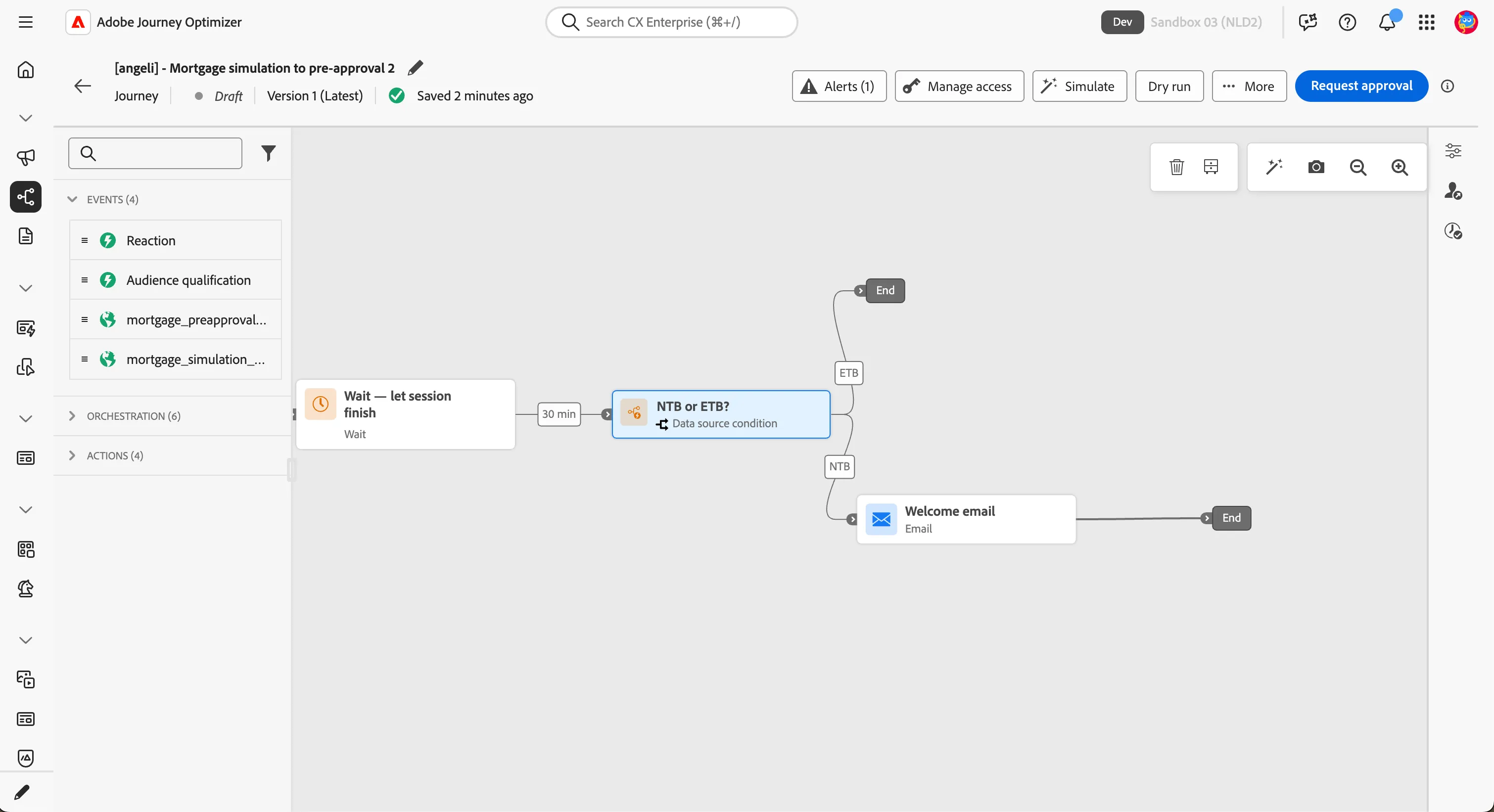Viewport: 1494px width, 812px height.
Task: Take canvas screenshot with camera icon
Action: [1316, 167]
